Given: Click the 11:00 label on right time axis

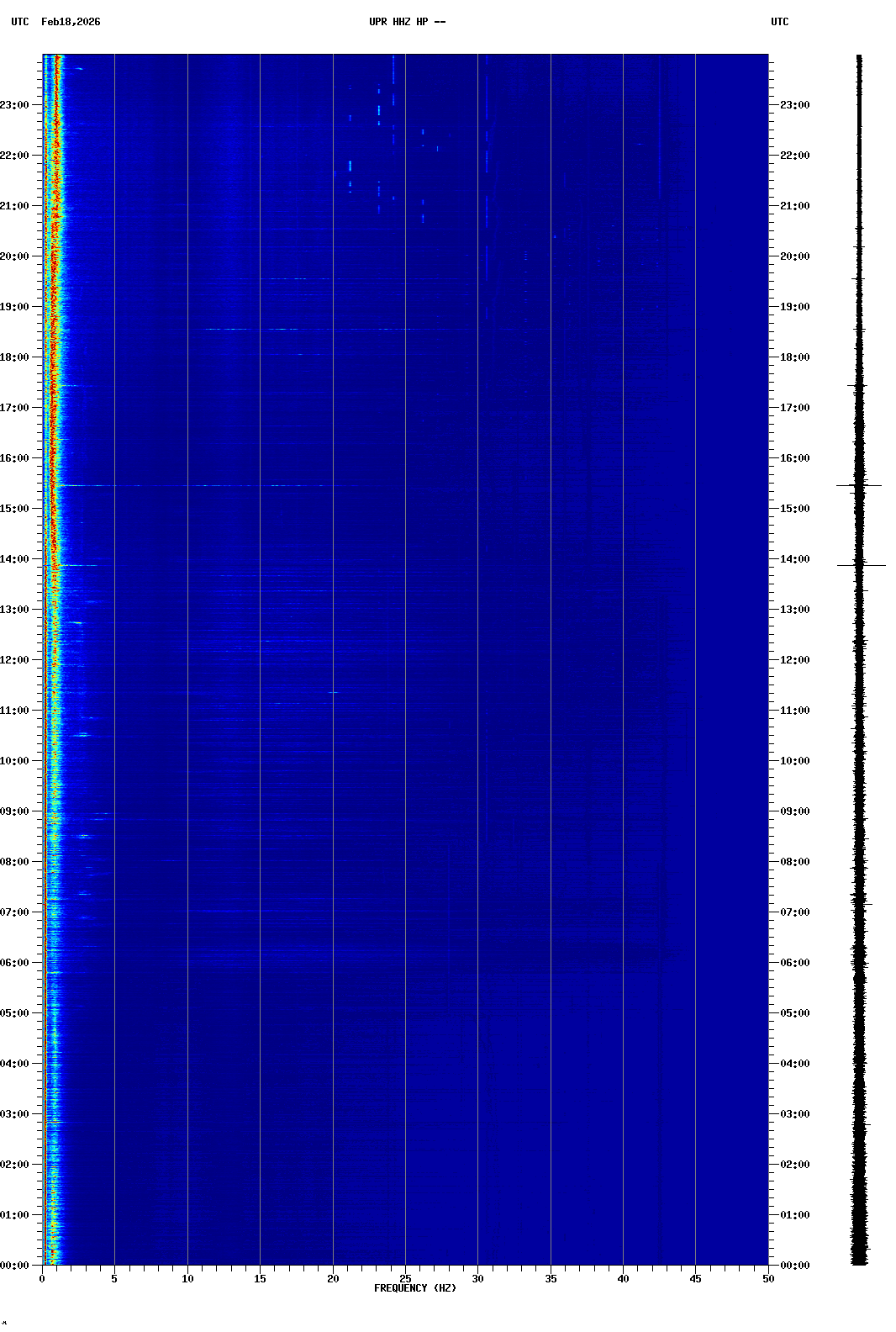Looking at the screenshot, I should click(794, 711).
